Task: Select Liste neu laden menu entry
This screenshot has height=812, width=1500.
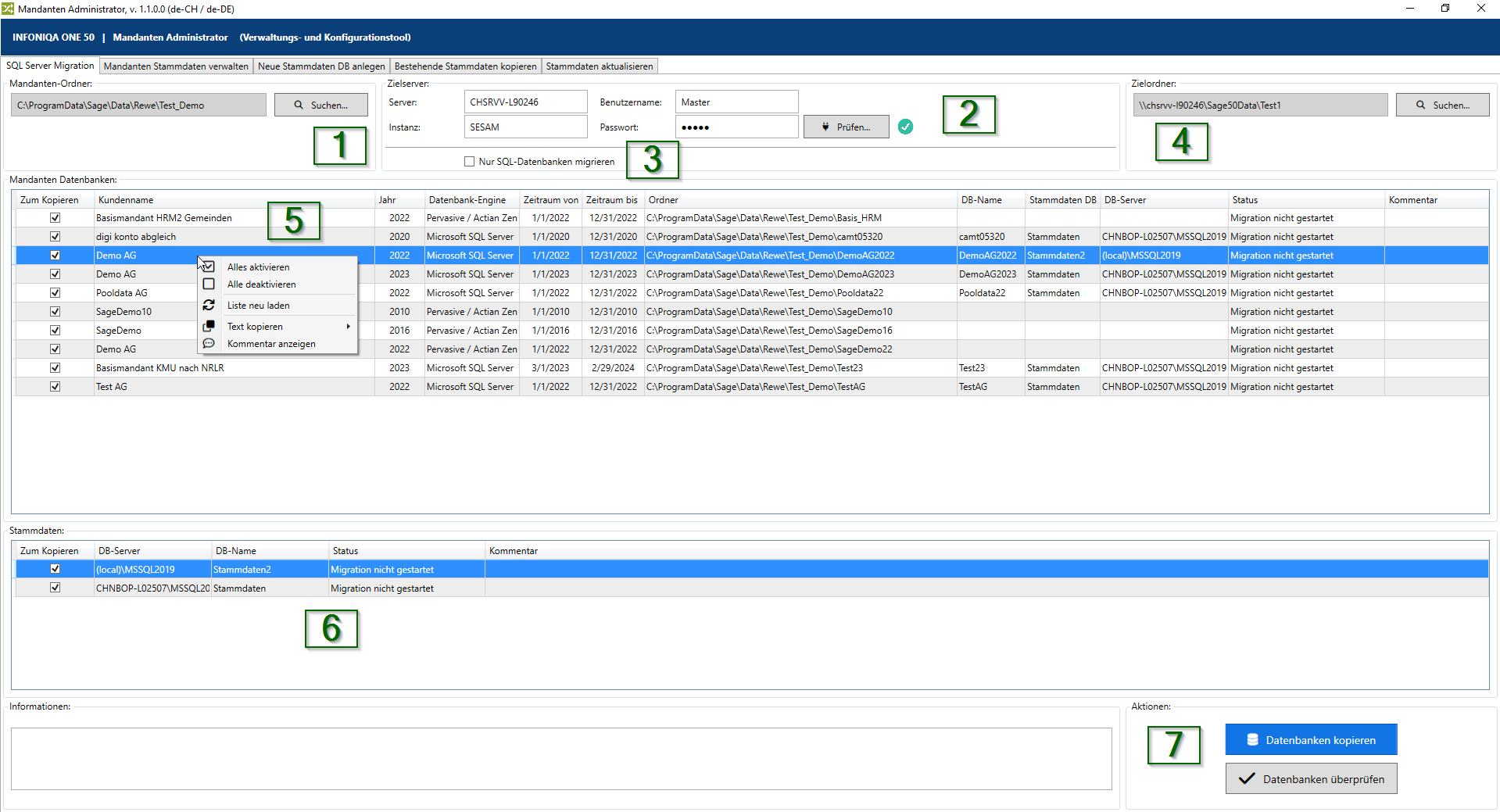Action: point(259,306)
